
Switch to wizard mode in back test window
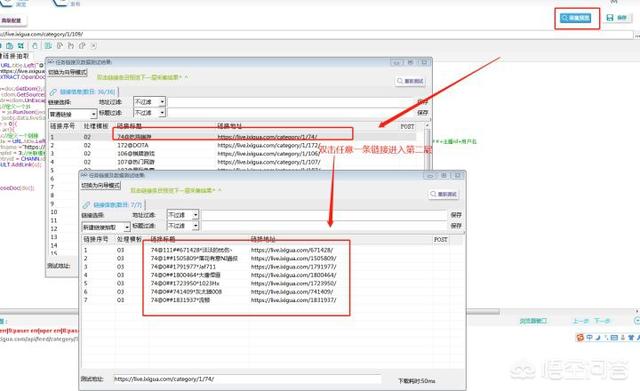[68, 72]
